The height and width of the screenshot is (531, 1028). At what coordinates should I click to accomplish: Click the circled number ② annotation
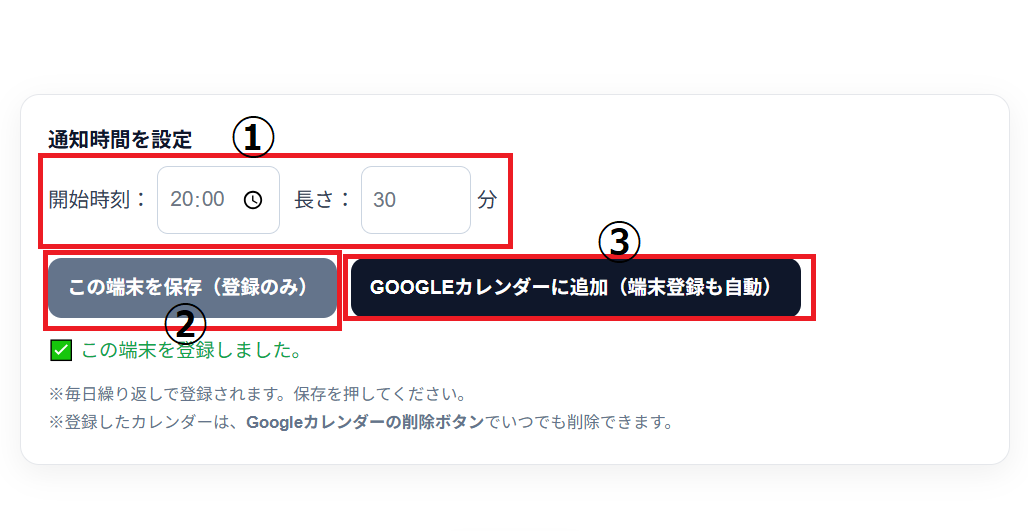click(184, 322)
